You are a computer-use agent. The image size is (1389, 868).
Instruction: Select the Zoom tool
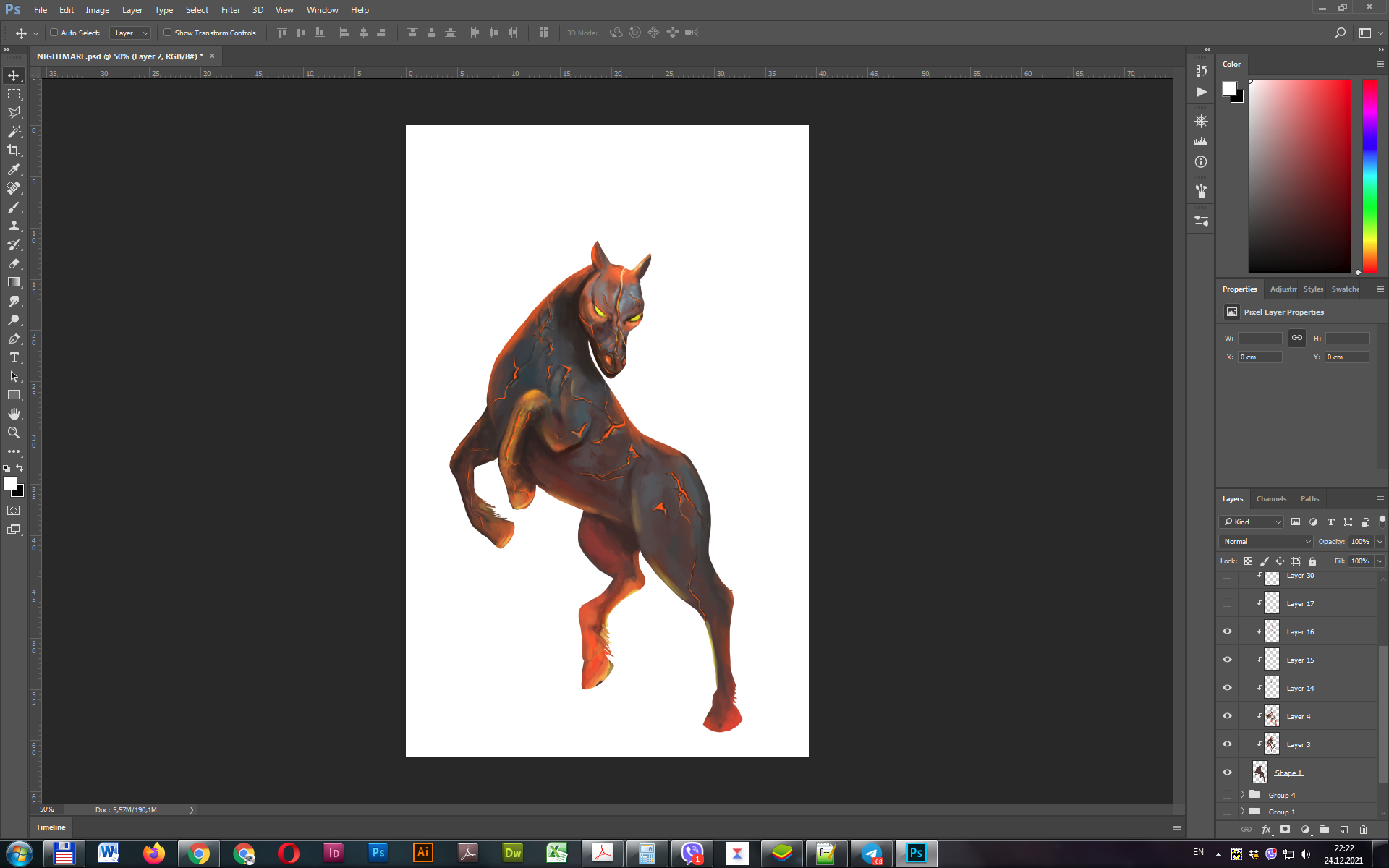coord(14,433)
